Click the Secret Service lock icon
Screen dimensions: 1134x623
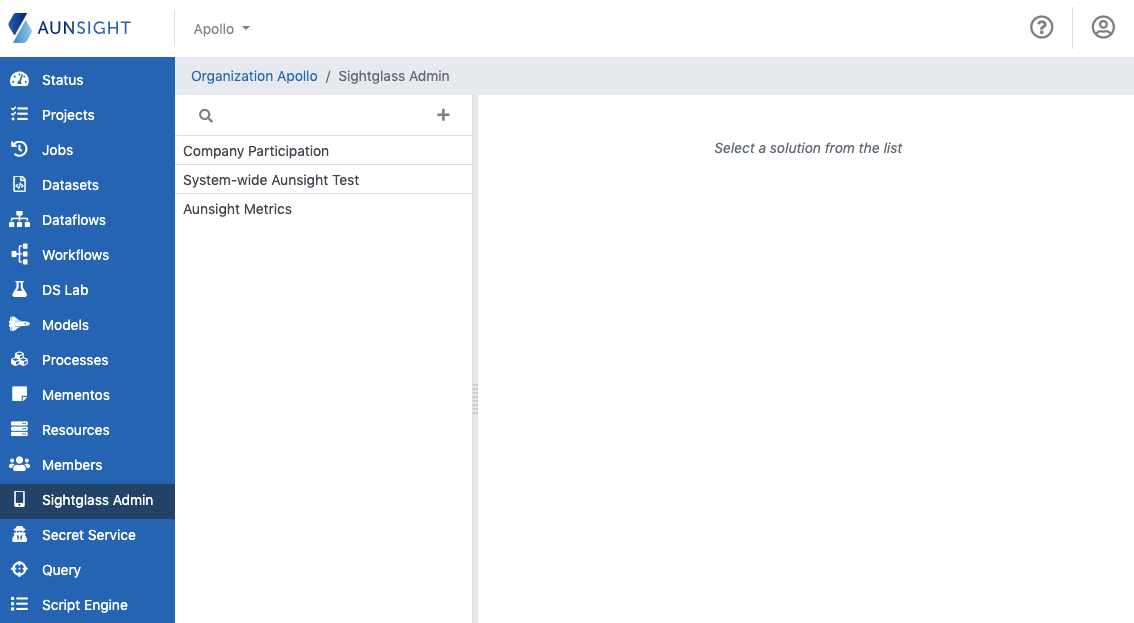(22, 534)
